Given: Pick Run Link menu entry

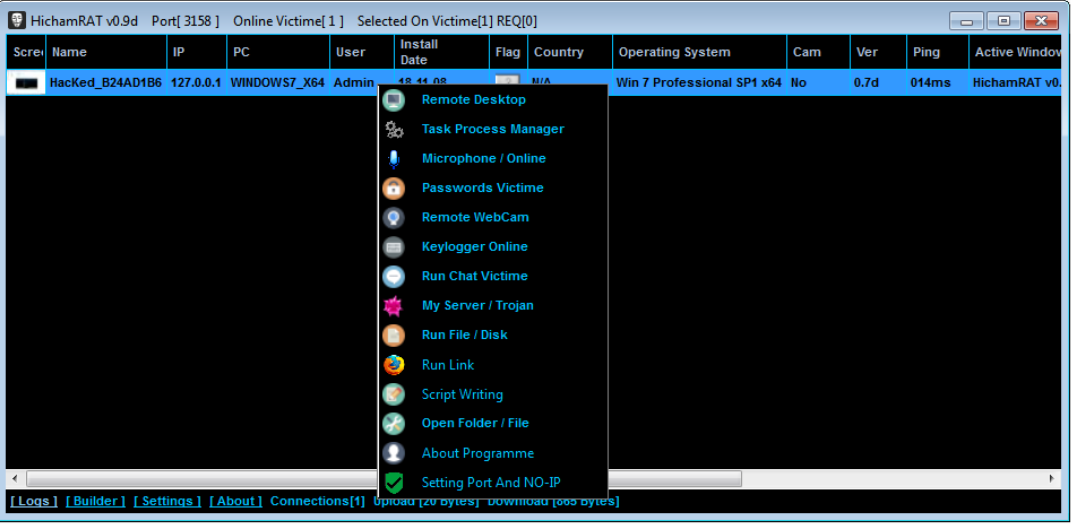Looking at the screenshot, I should (447, 365).
